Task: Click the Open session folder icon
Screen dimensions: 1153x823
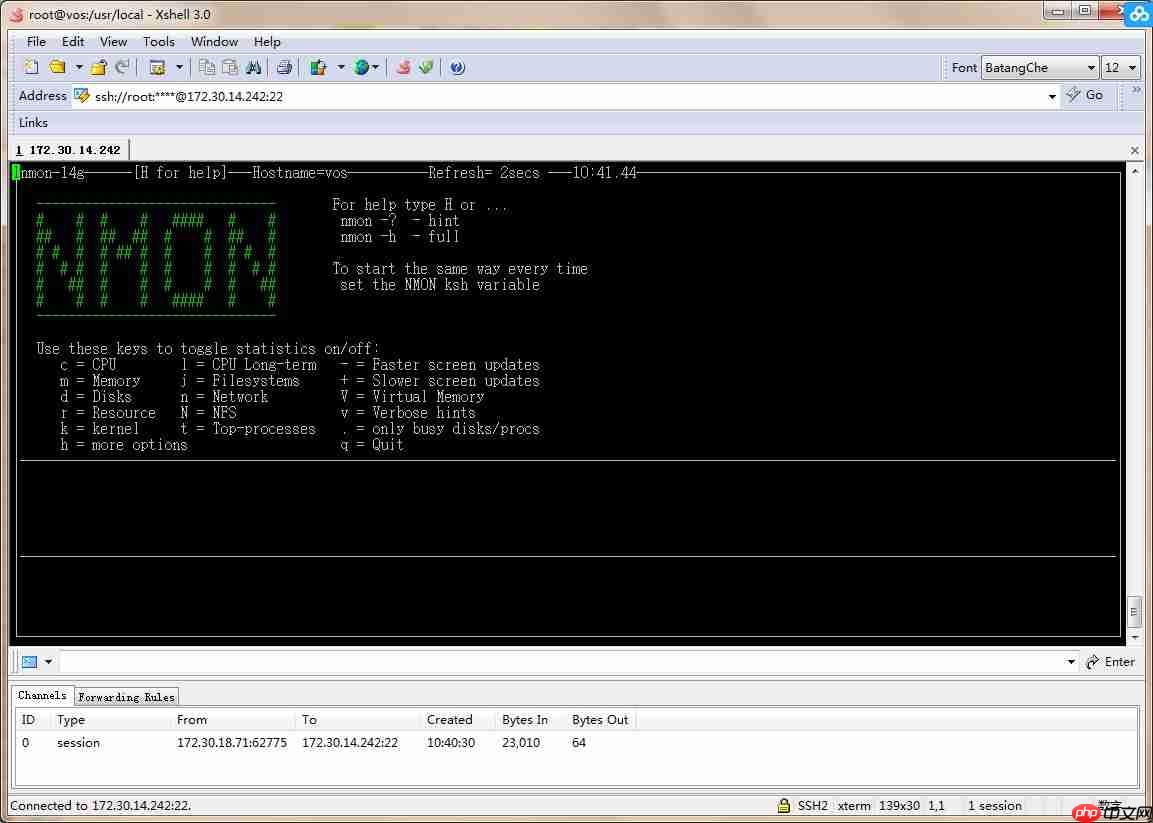Action: coord(57,68)
